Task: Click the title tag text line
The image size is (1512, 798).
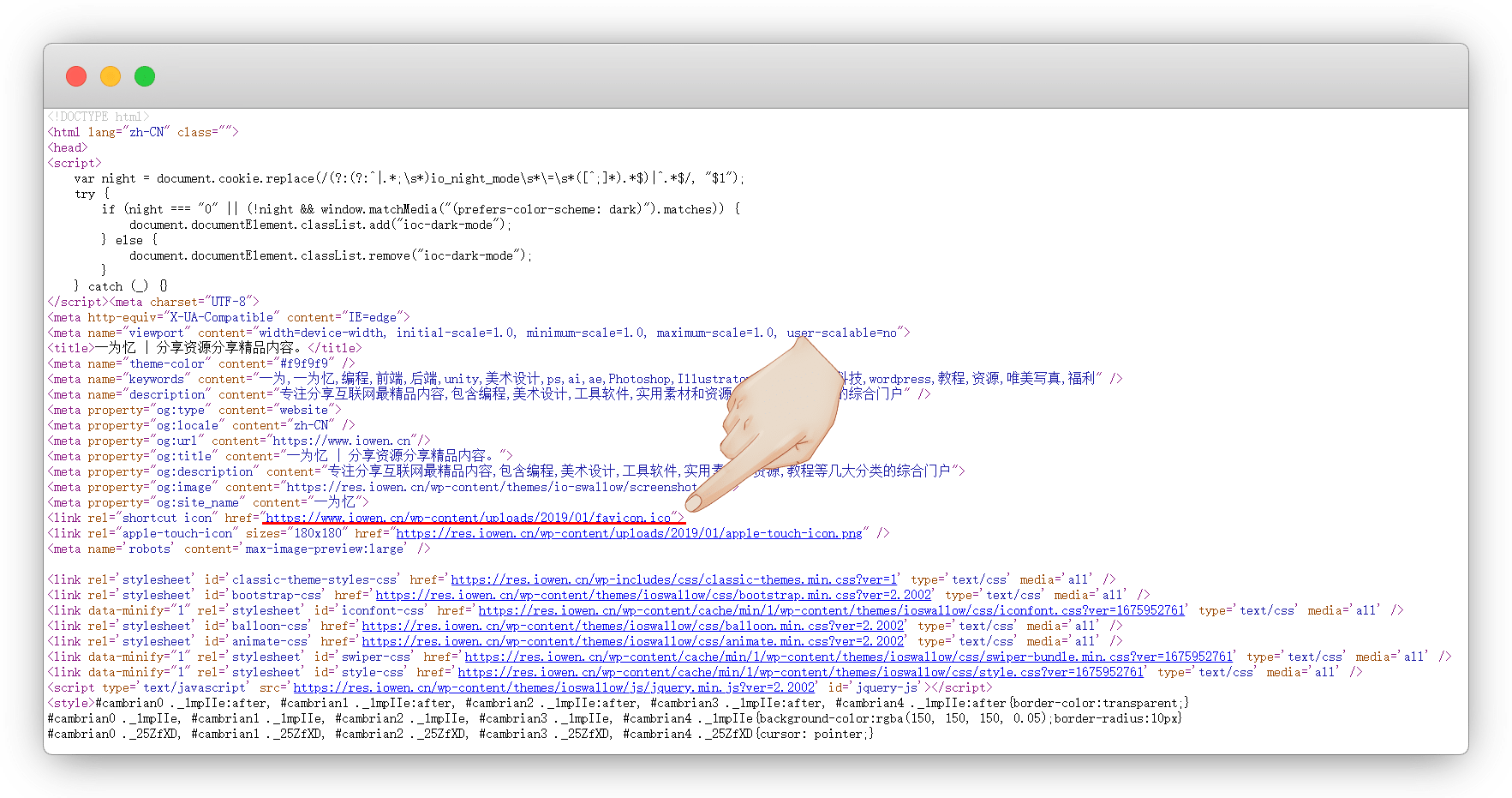Action: (x=205, y=348)
